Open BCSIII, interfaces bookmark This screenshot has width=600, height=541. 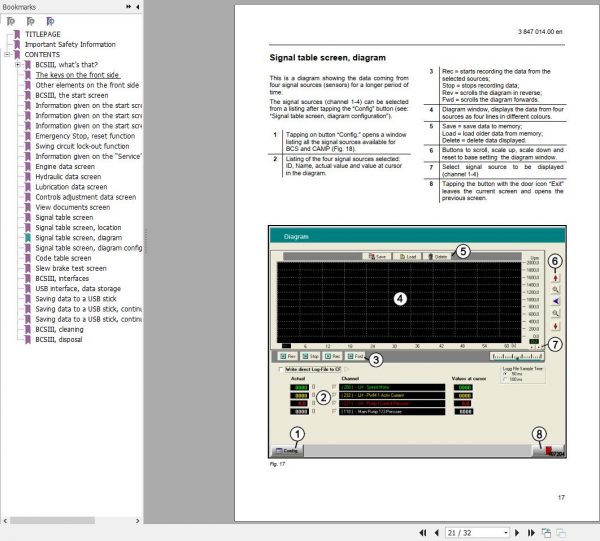pyautogui.click(x=62, y=278)
